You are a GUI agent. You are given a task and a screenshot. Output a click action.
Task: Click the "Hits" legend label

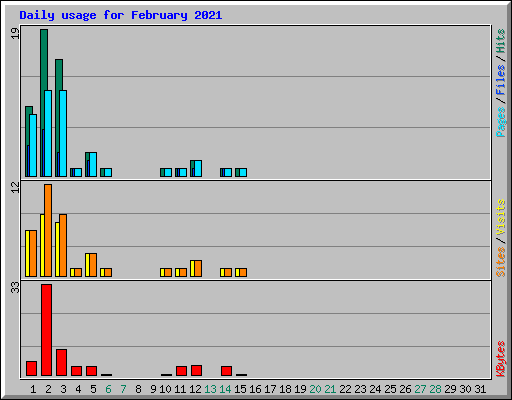(x=500, y=41)
